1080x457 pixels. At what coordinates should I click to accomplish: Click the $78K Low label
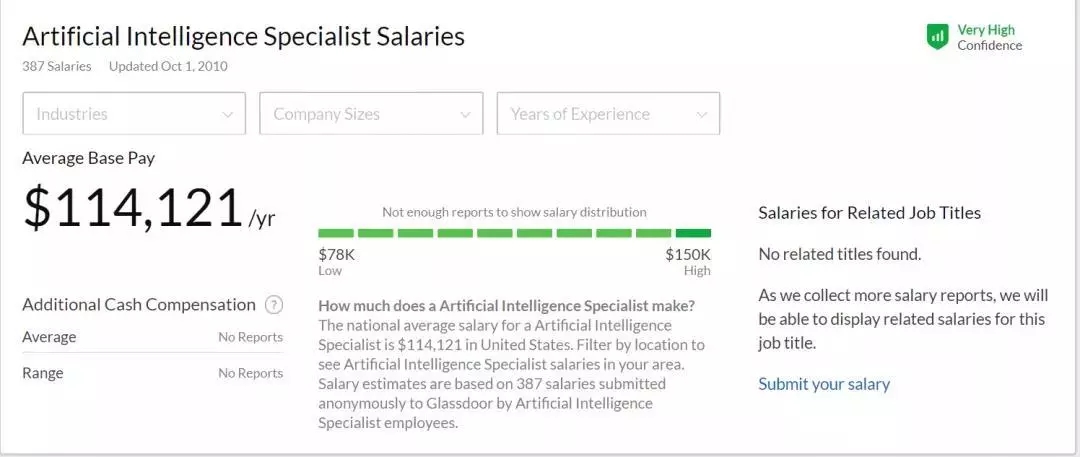336,261
